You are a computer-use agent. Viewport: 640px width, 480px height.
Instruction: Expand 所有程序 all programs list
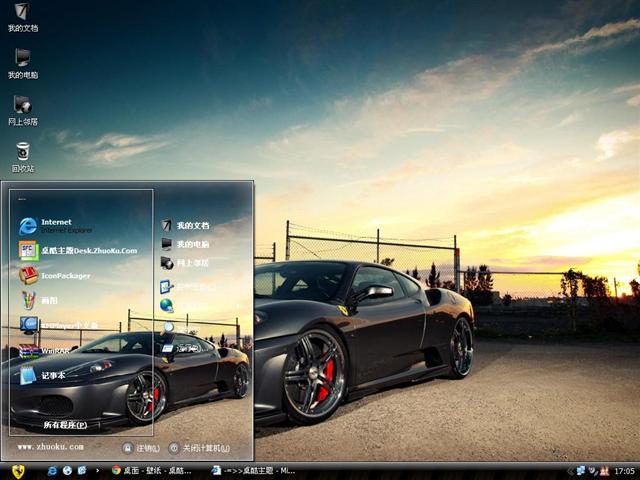[x=64, y=425]
